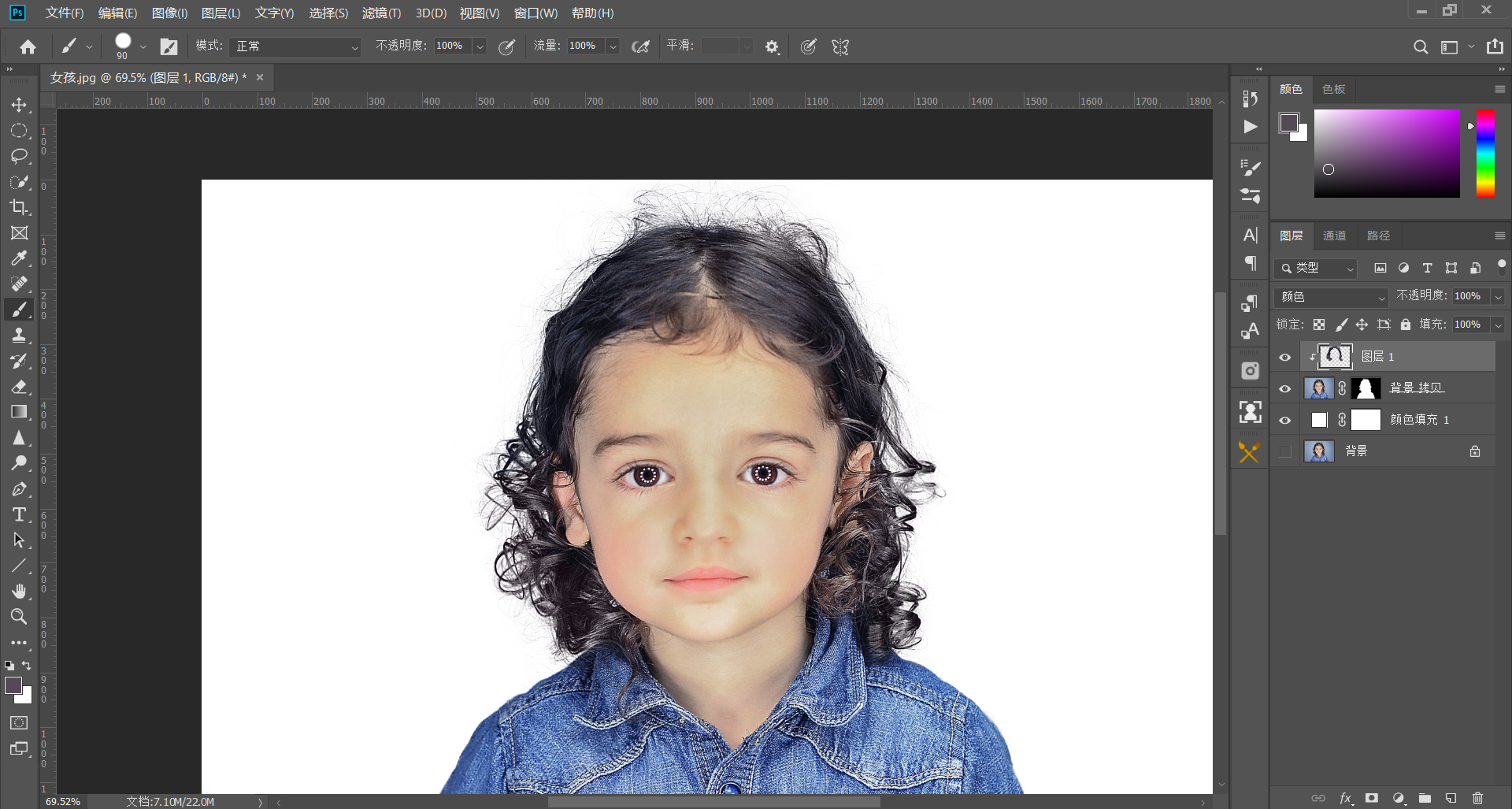The width and height of the screenshot is (1512, 809).
Task: Open layer style fx menu
Action: click(x=1346, y=798)
